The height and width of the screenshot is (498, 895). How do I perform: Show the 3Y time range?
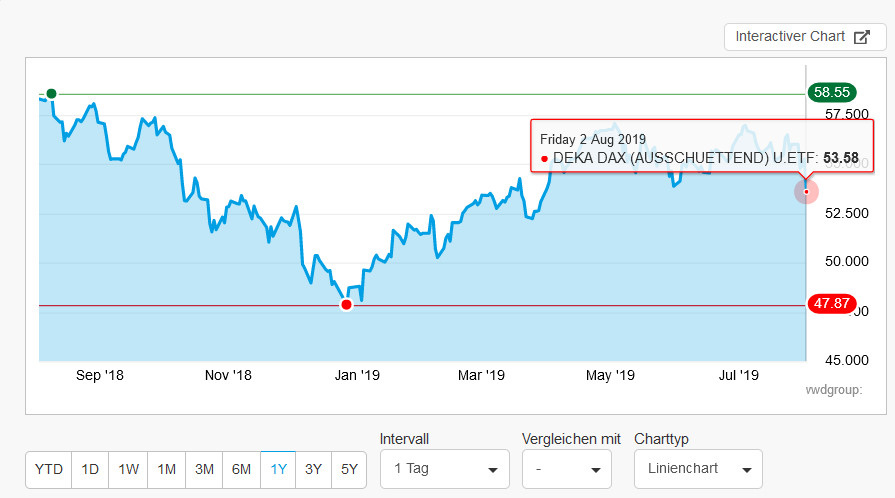[313, 469]
